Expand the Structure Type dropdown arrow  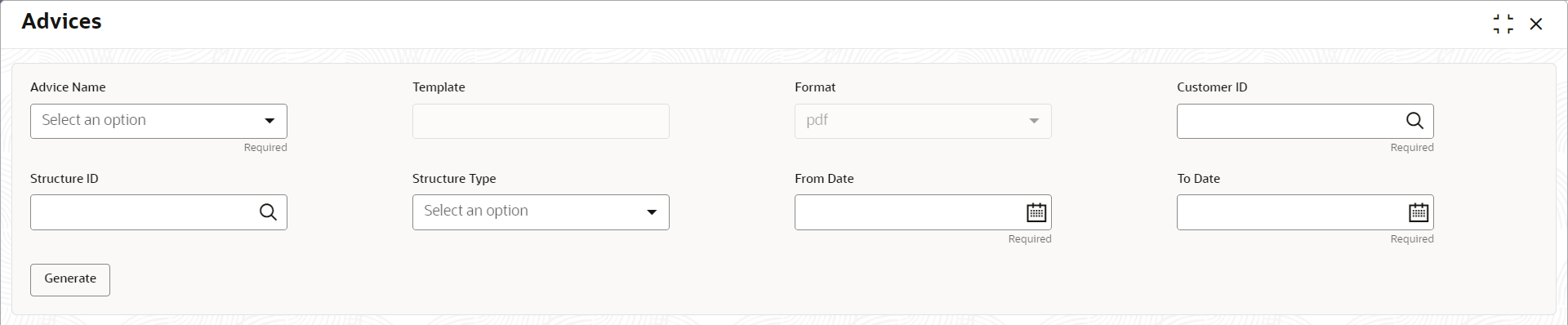pyautogui.click(x=652, y=212)
